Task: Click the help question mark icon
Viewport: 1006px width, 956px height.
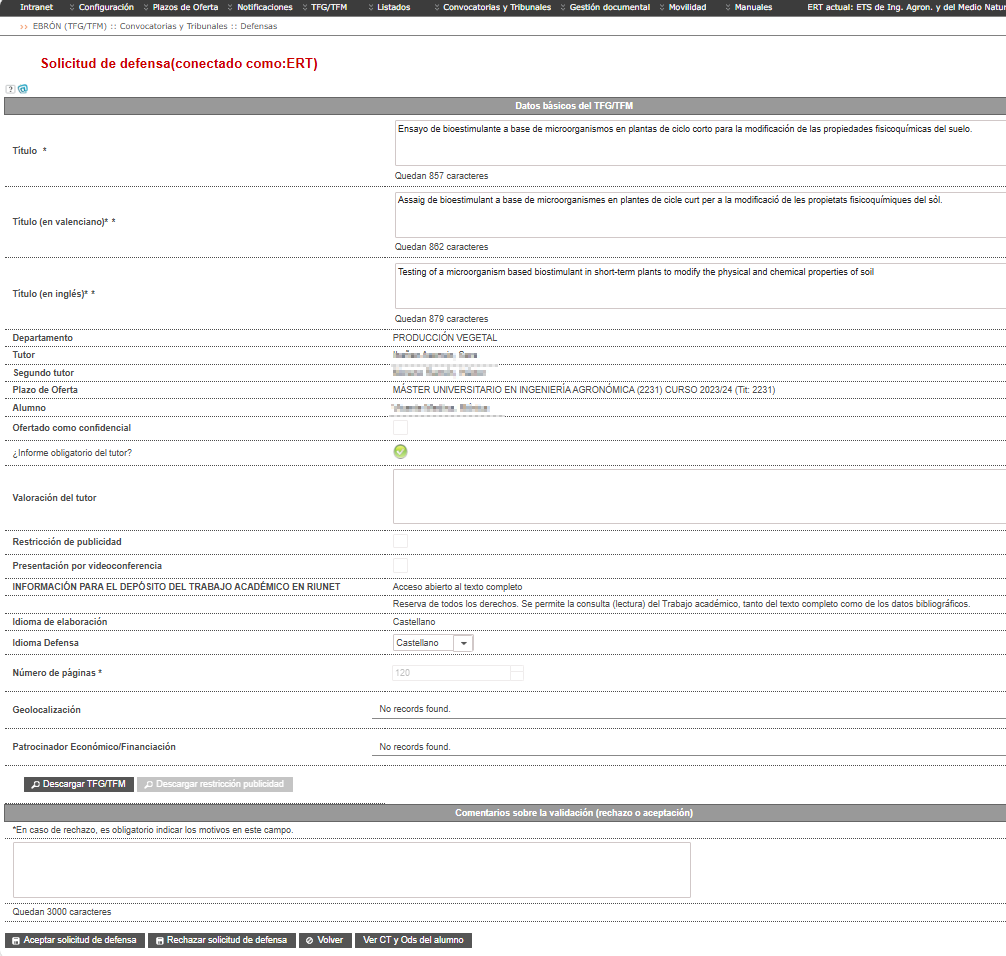Action: (x=10, y=89)
